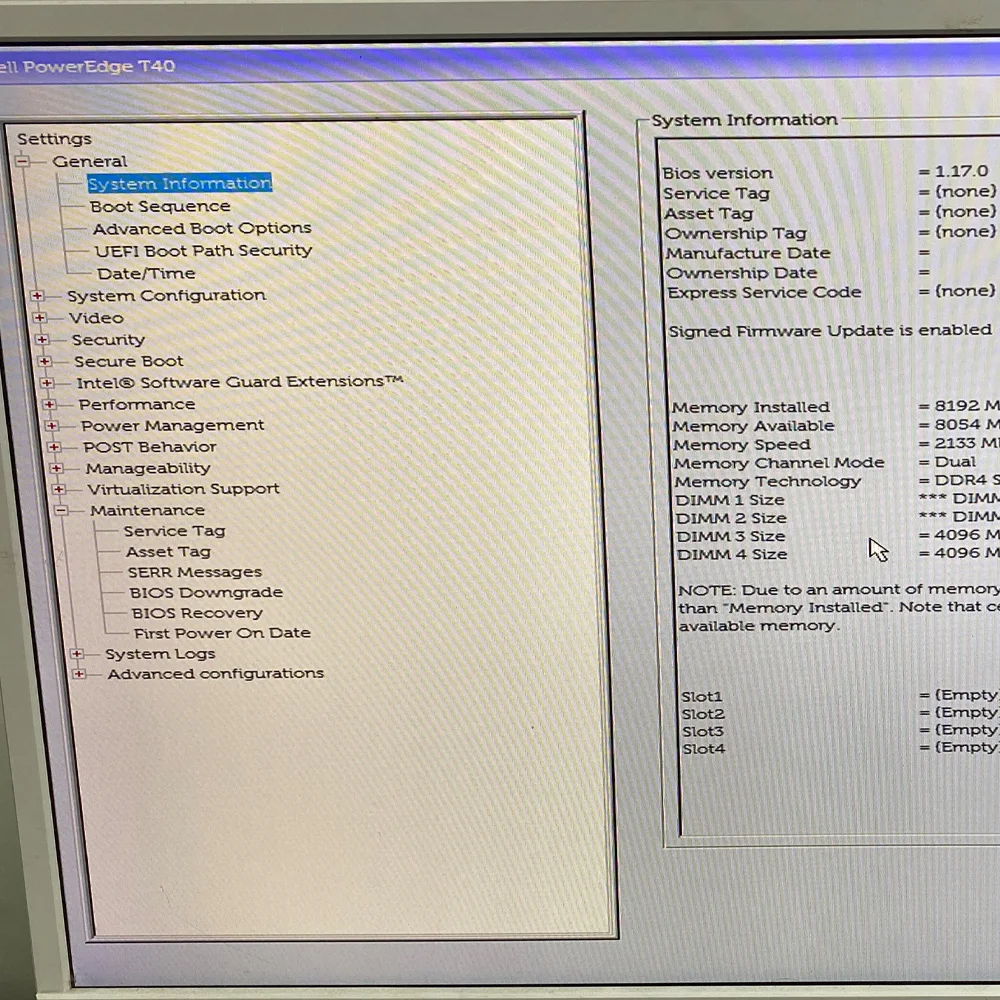Open Boot Sequence settings

(x=160, y=207)
